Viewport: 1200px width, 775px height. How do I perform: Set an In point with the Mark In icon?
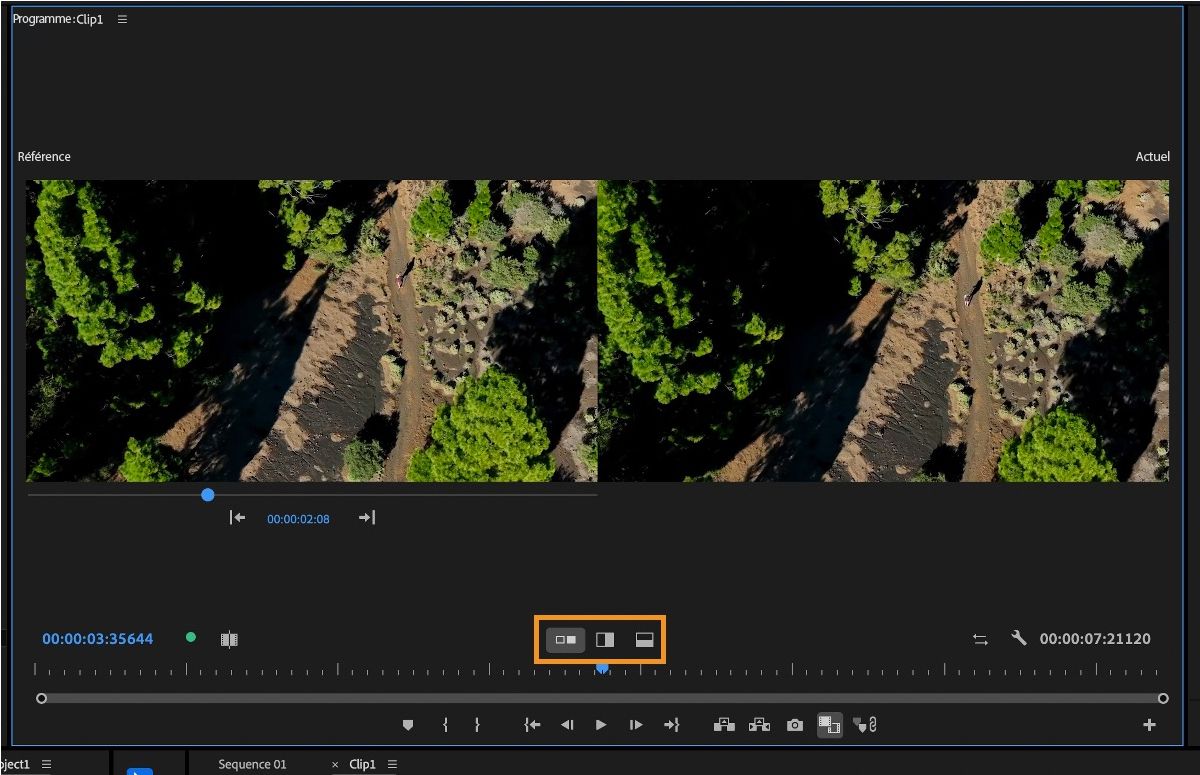coord(444,725)
